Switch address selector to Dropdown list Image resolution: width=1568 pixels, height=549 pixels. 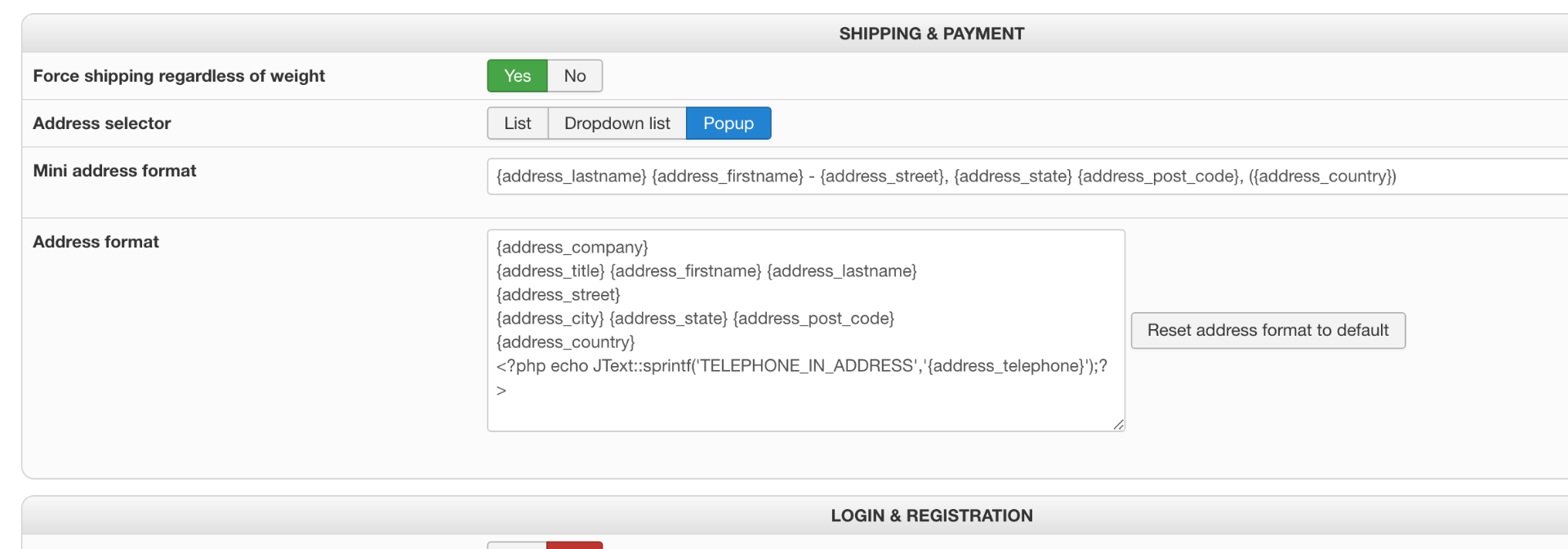coord(617,123)
